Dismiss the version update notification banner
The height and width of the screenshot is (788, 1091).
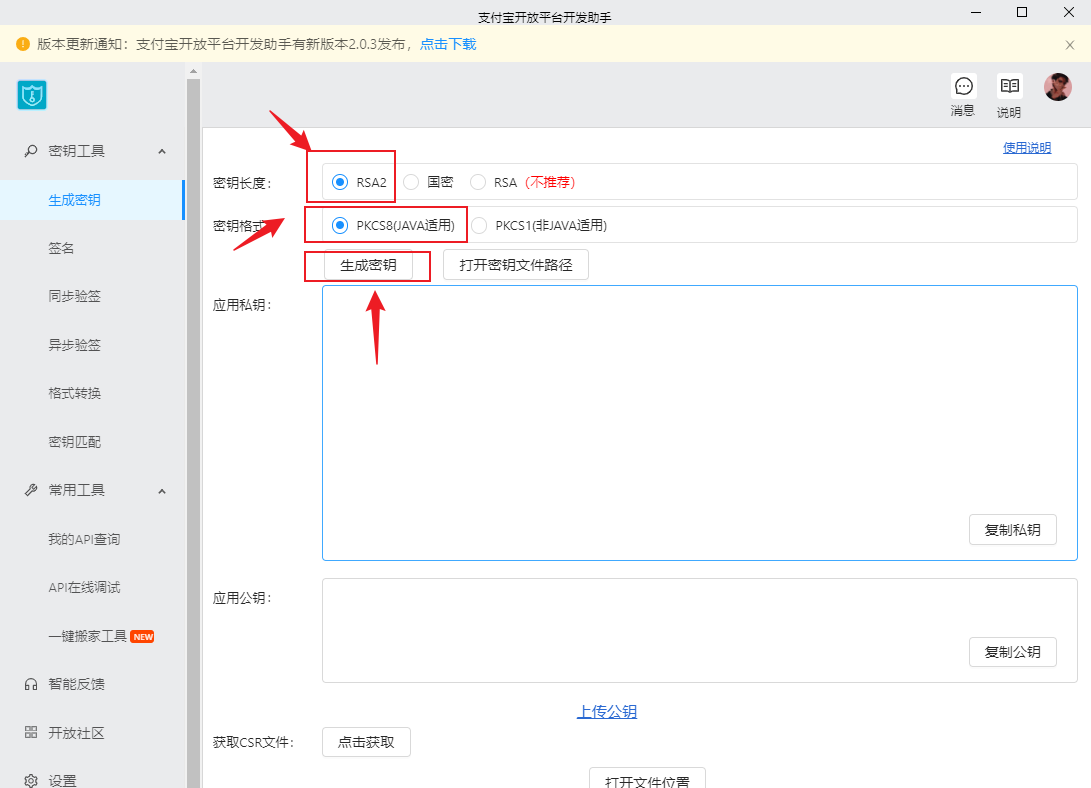click(1070, 44)
